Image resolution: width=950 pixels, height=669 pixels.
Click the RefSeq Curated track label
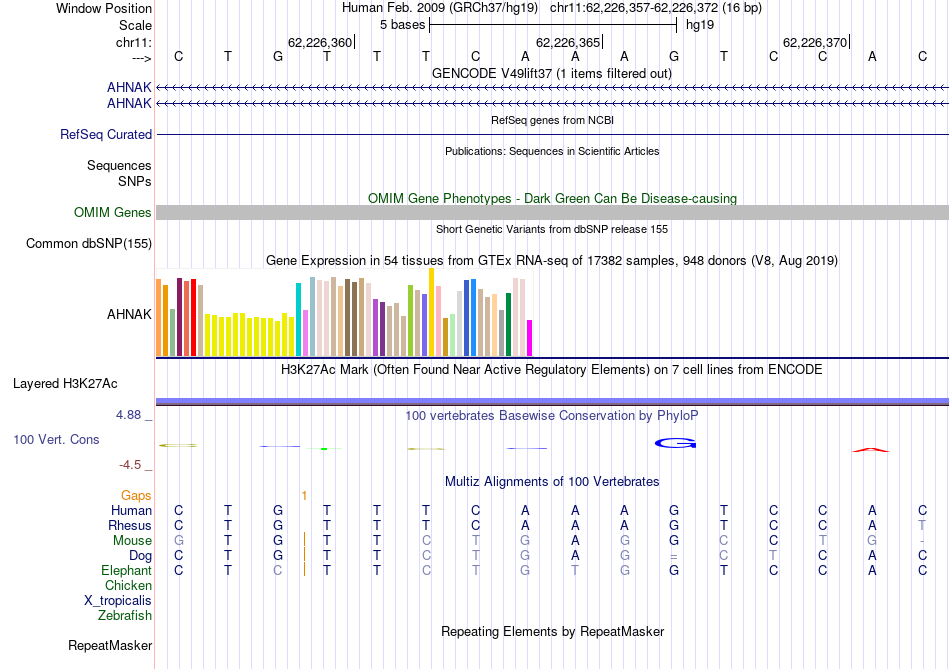pos(105,135)
